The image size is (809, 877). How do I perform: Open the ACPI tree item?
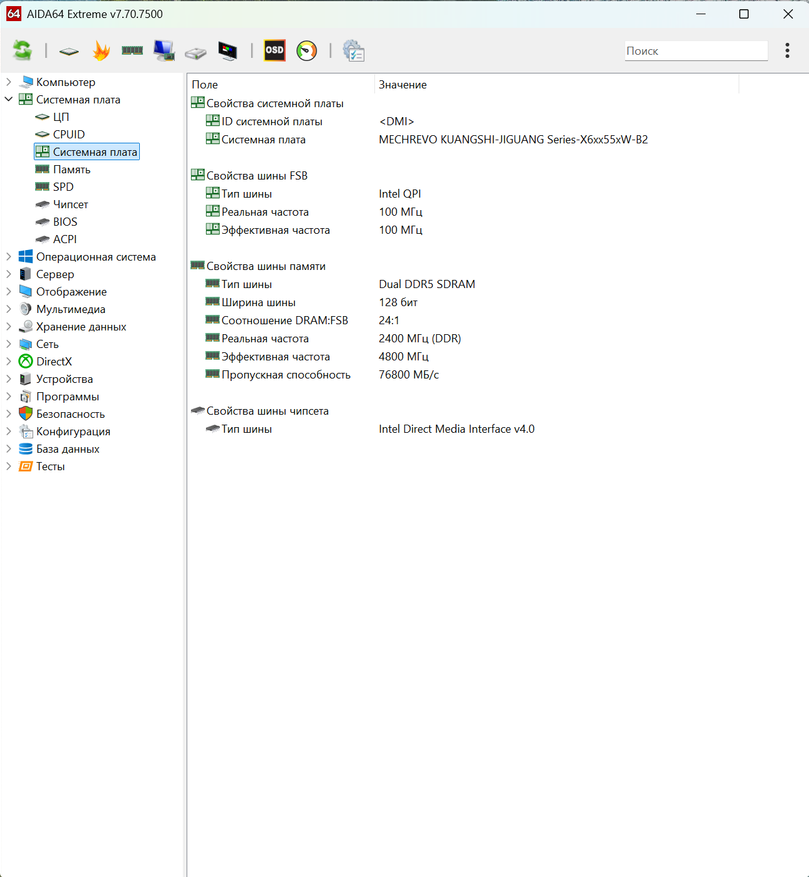(x=64, y=239)
